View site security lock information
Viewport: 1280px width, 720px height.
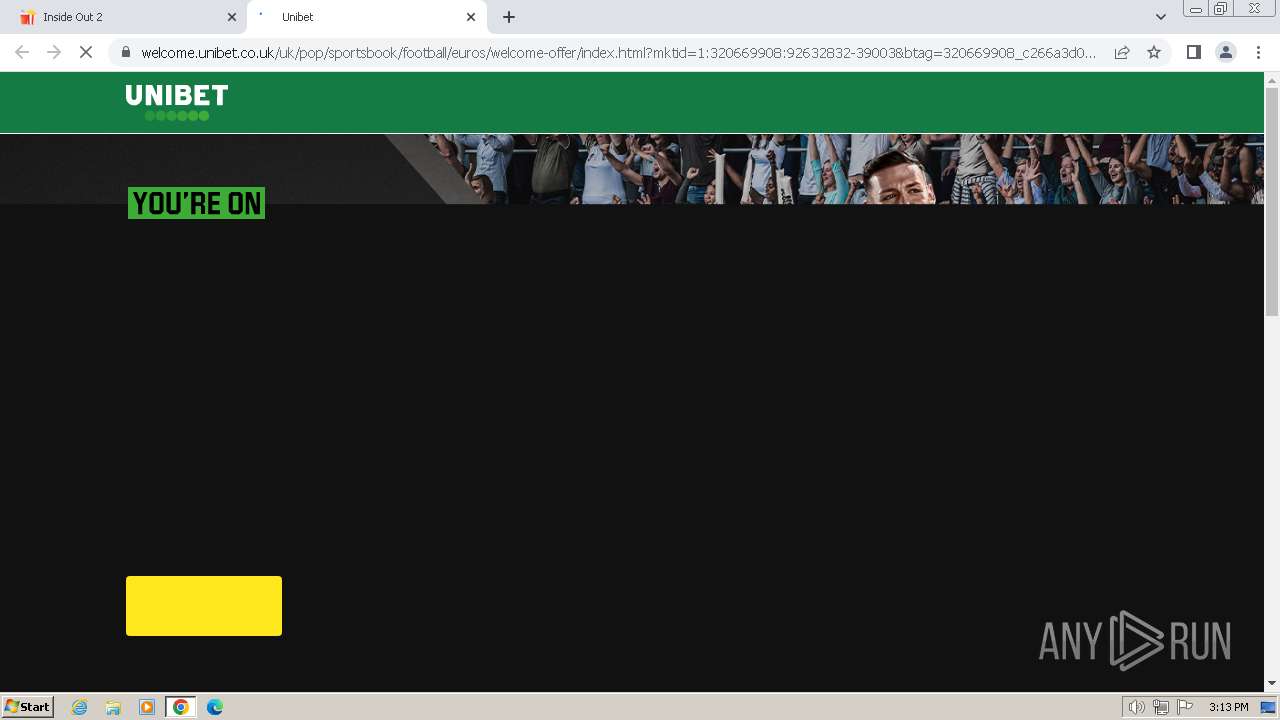tap(125, 52)
